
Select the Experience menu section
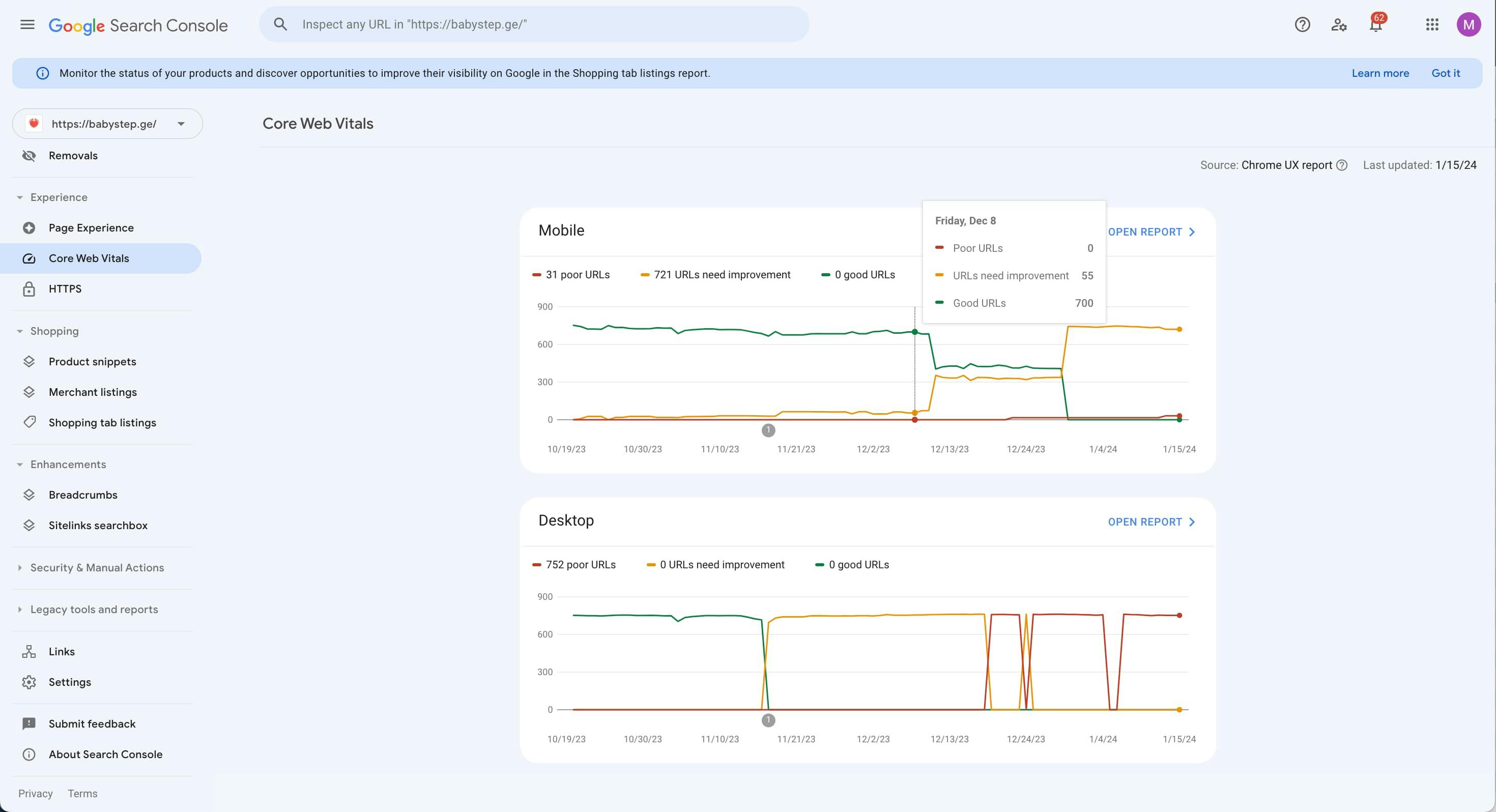(x=59, y=197)
